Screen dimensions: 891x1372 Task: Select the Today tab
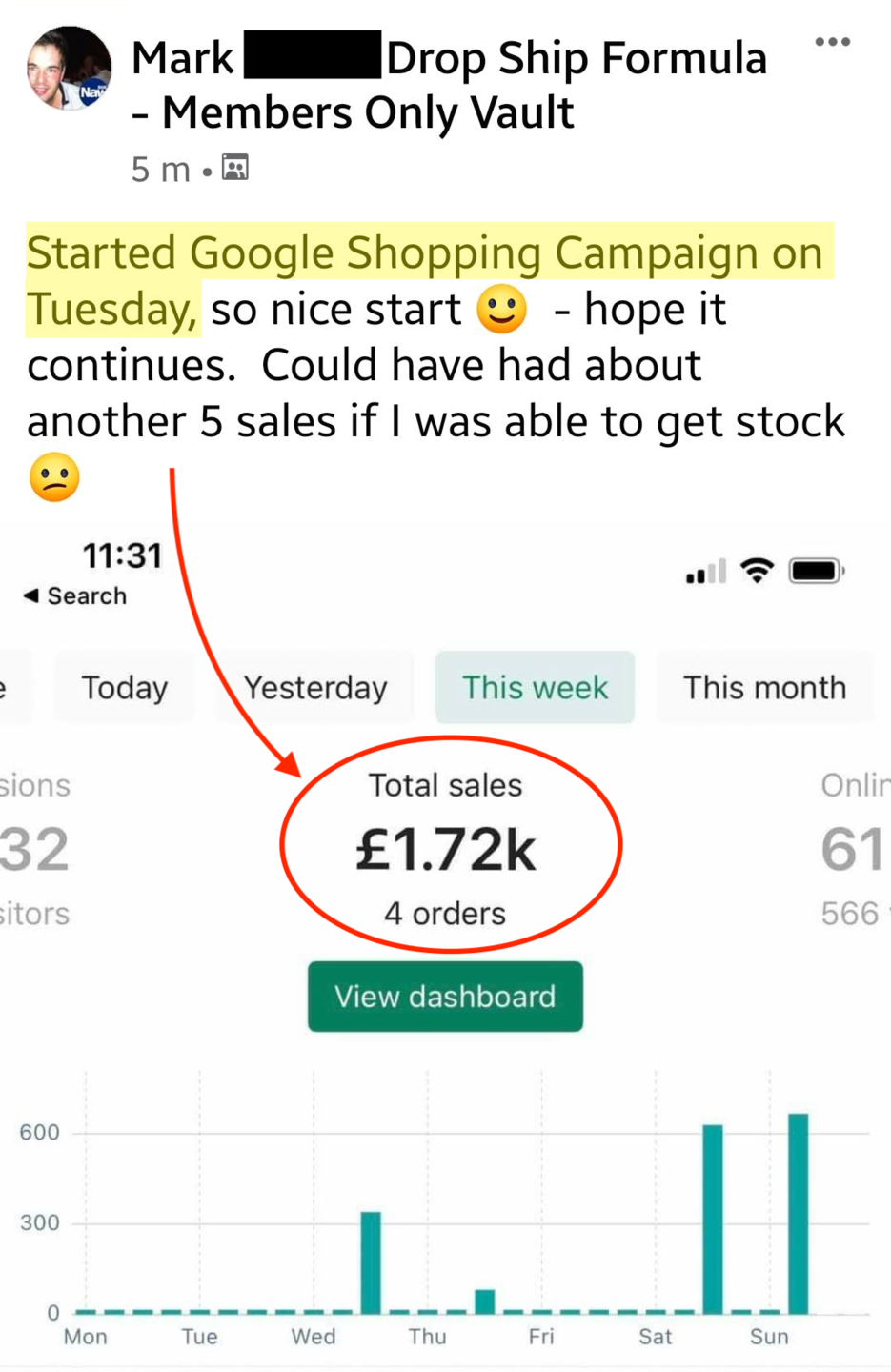click(125, 687)
